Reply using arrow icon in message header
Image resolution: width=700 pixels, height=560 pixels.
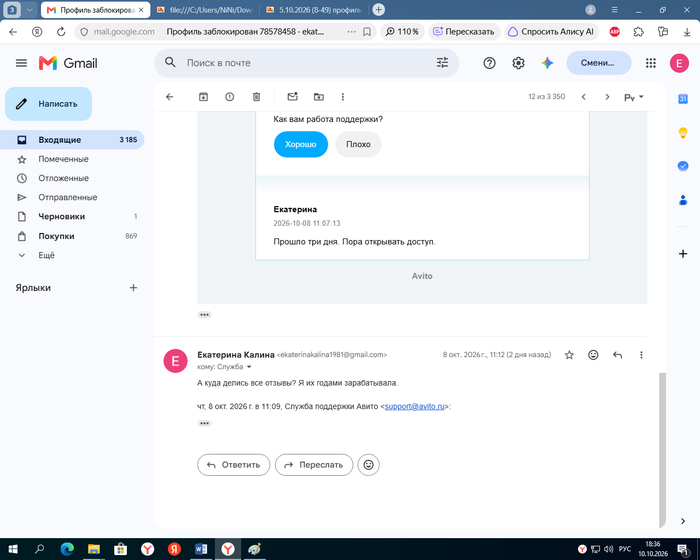pos(617,355)
